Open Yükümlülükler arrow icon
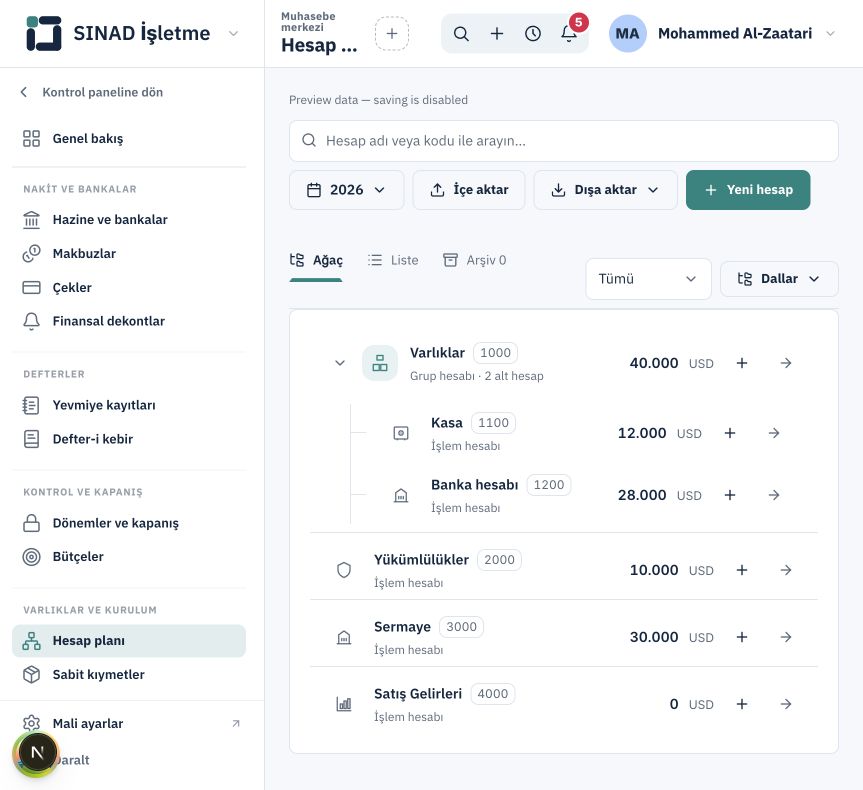863x790 pixels. pos(786,570)
